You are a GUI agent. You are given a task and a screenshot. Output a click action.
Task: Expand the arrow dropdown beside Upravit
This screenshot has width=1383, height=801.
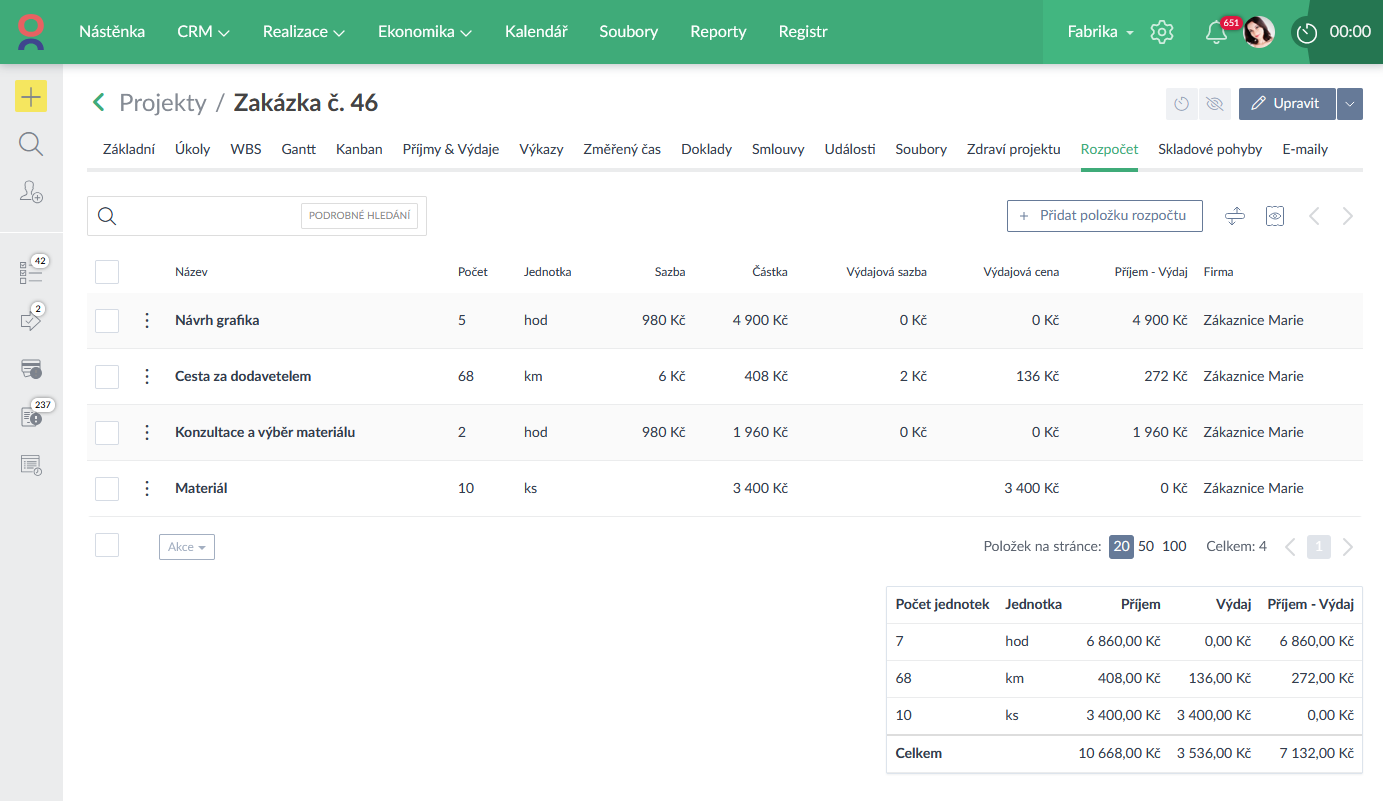click(x=1350, y=104)
